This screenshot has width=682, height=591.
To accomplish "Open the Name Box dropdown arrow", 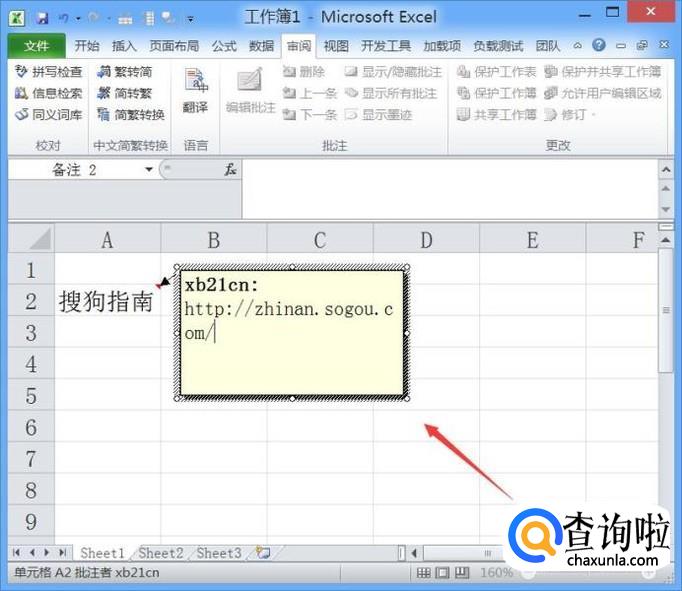I will click(x=149, y=169).
